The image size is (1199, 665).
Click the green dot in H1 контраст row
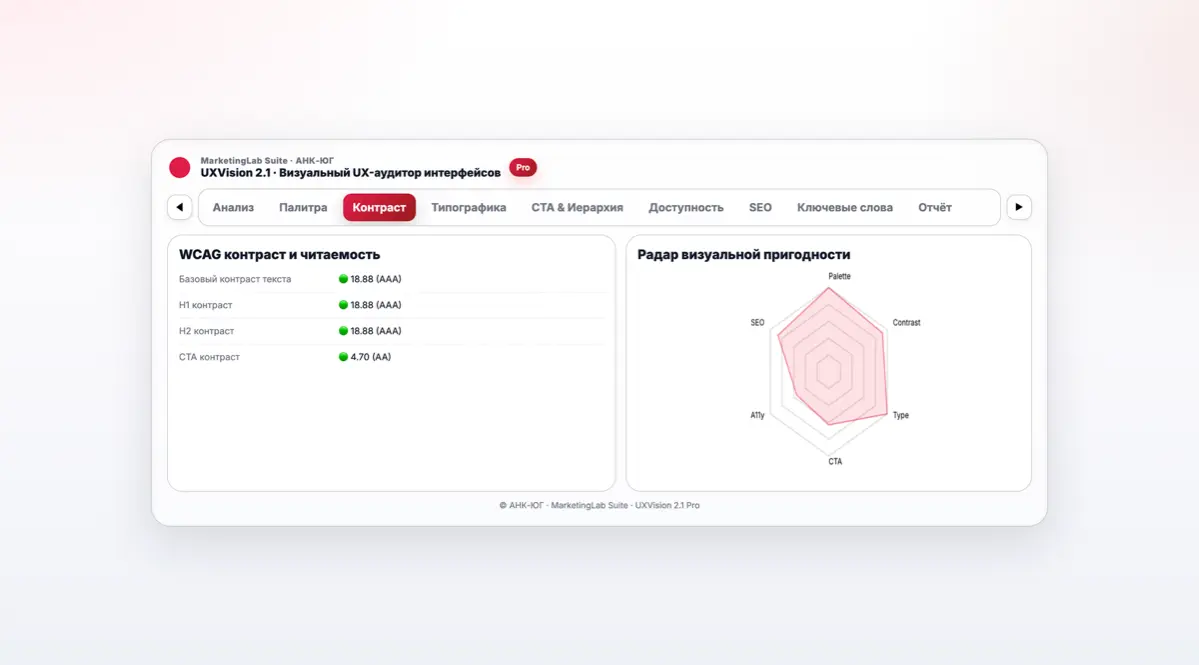(343, 305)
